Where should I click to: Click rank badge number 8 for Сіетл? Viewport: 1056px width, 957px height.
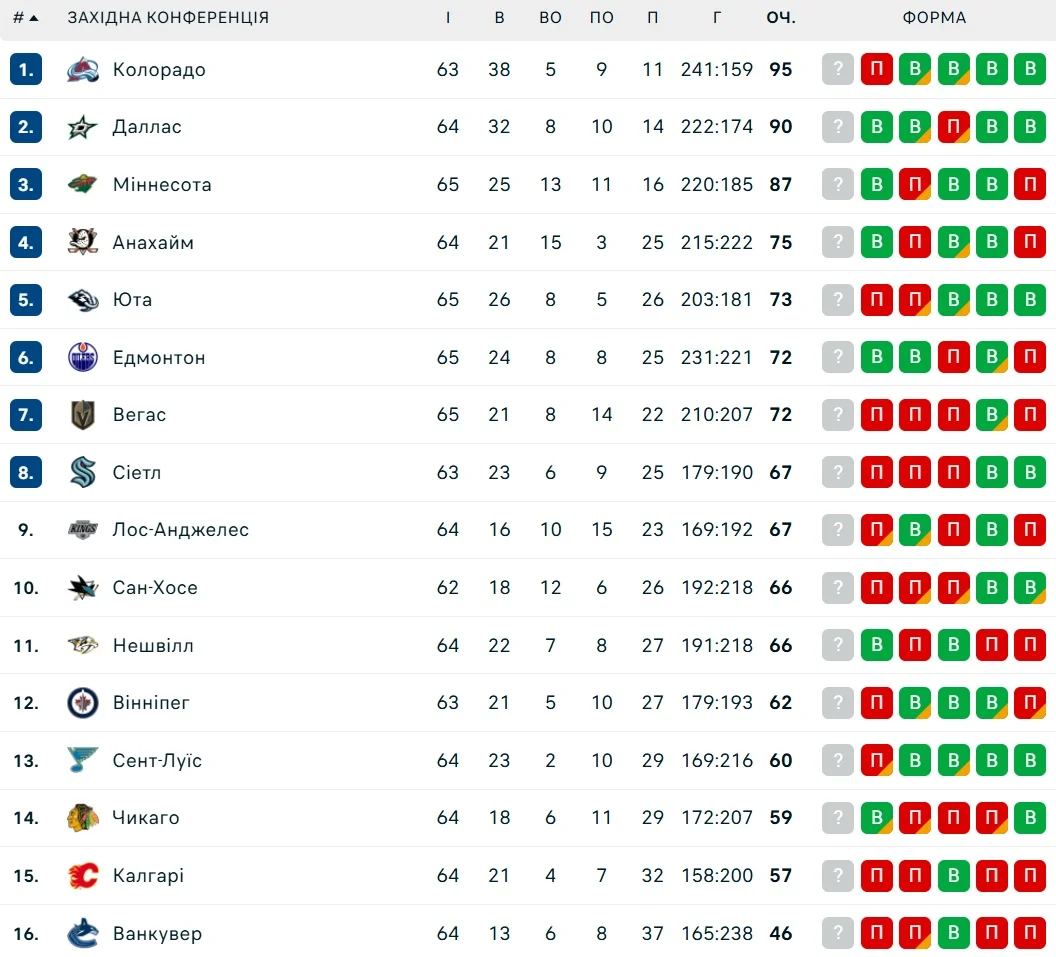(x=26, y=472)
